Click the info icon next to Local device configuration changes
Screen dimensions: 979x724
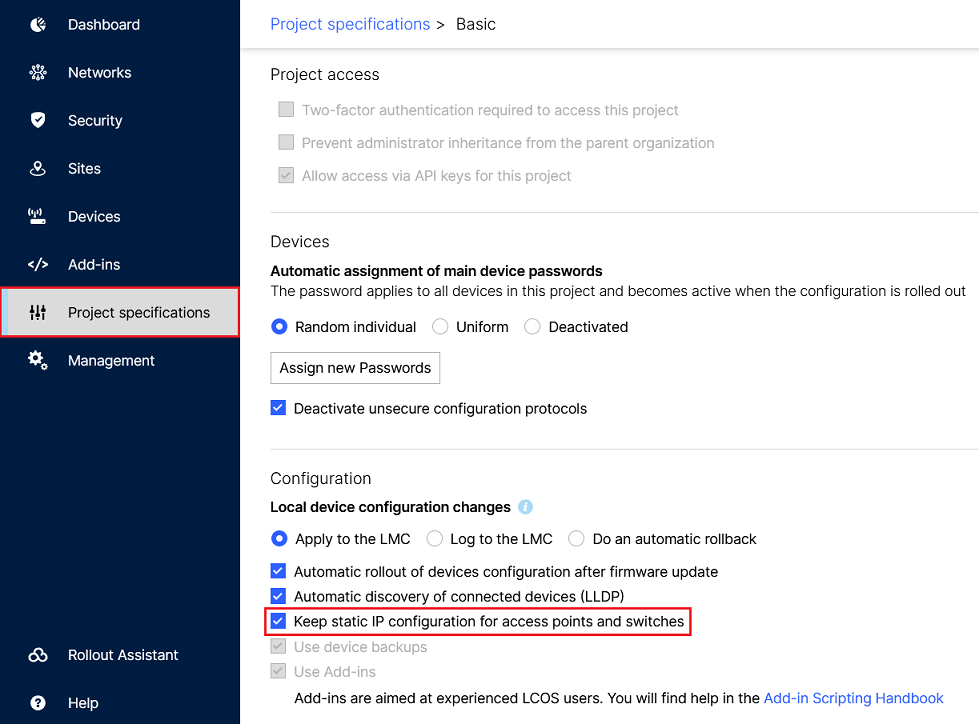point(525,507)
